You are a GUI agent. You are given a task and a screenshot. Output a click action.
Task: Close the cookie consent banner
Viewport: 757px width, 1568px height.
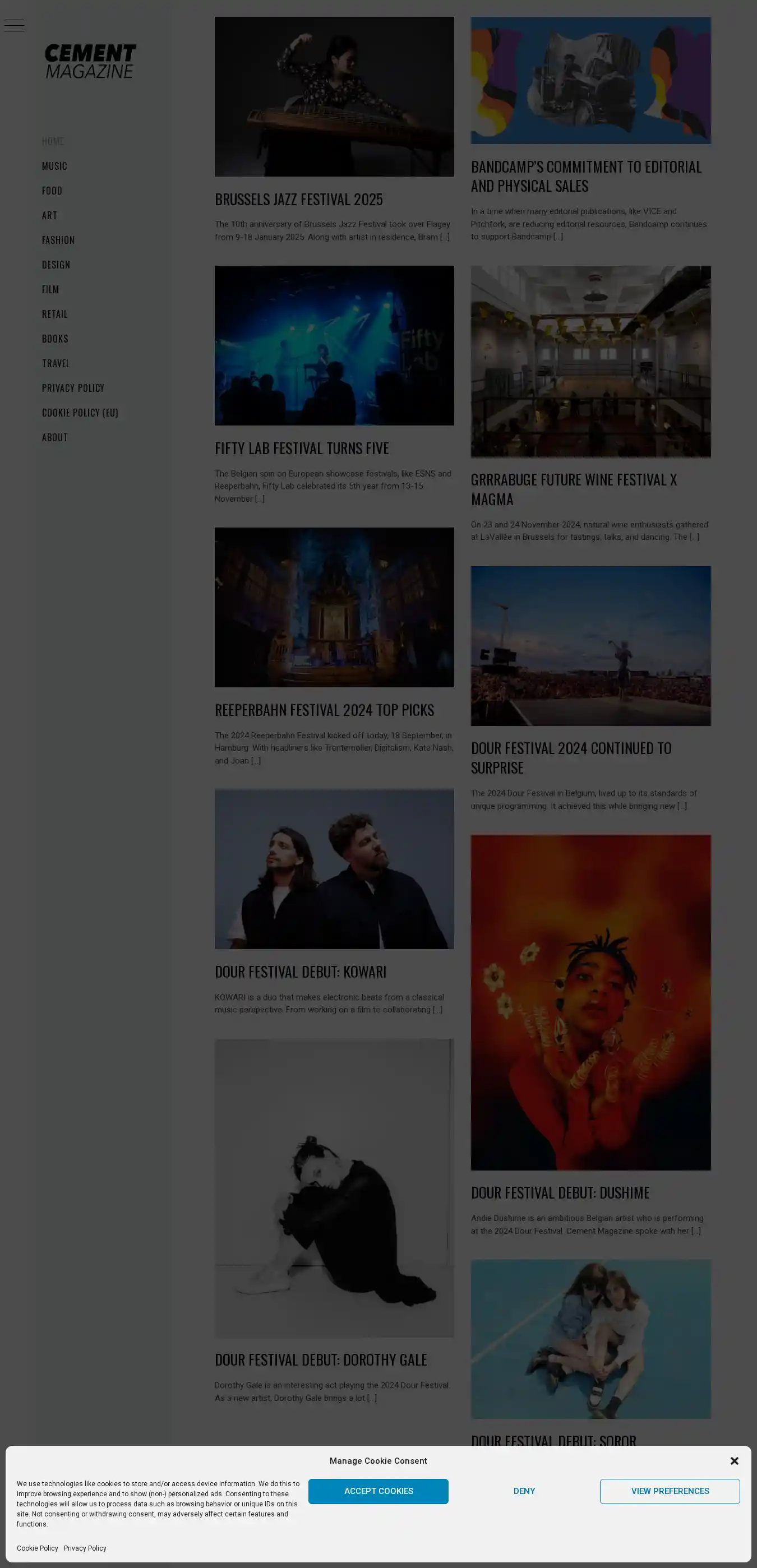pyautogui.click(x=733, y=1460)
